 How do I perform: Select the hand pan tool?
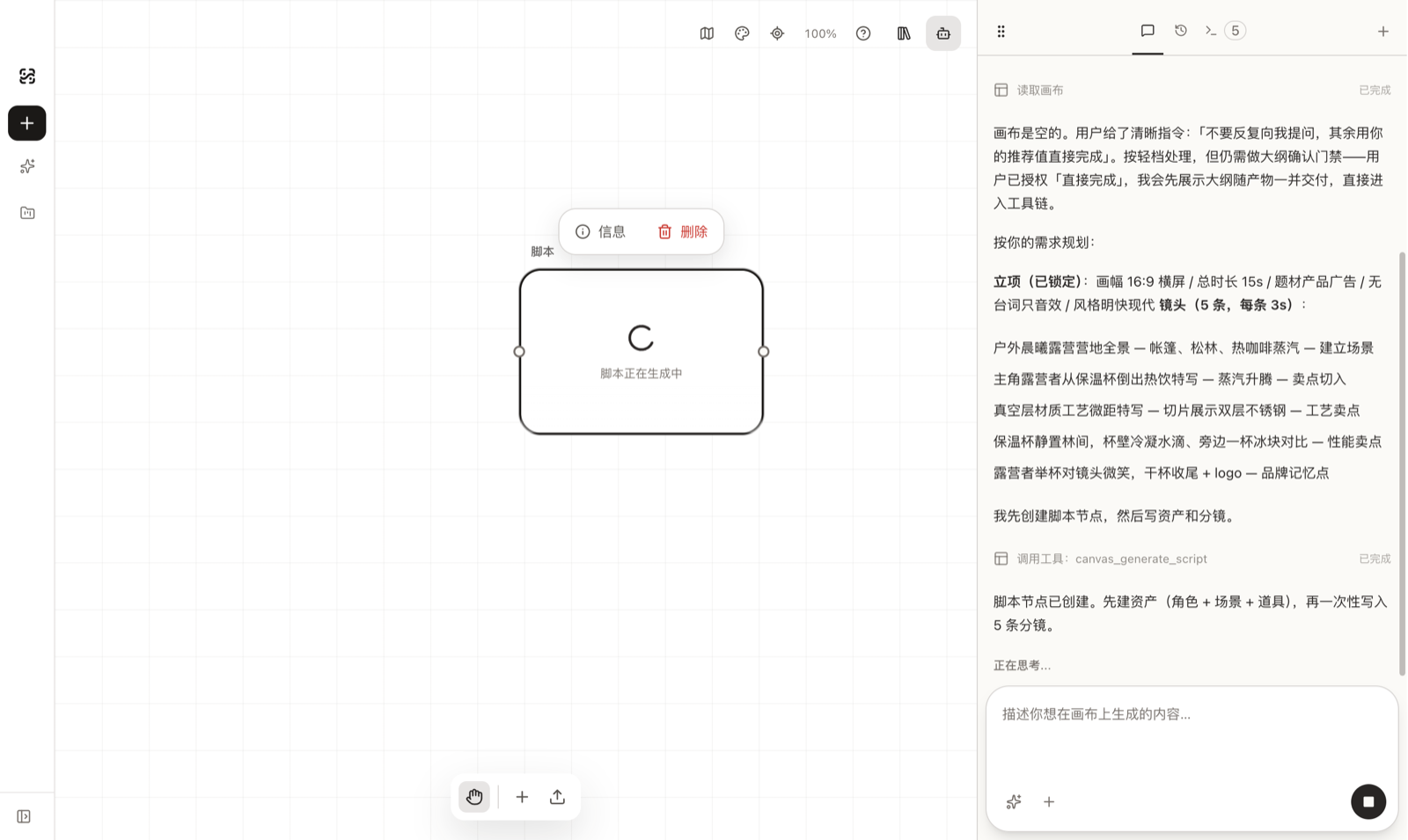tap(474, 797)
